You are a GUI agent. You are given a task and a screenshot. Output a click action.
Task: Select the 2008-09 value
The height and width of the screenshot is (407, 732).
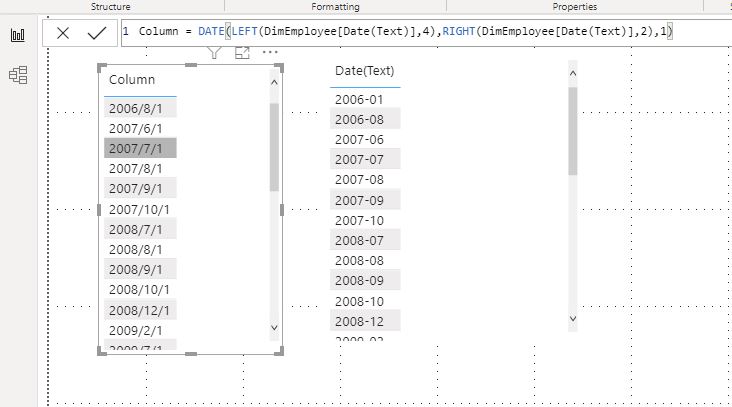pos(365,281)
